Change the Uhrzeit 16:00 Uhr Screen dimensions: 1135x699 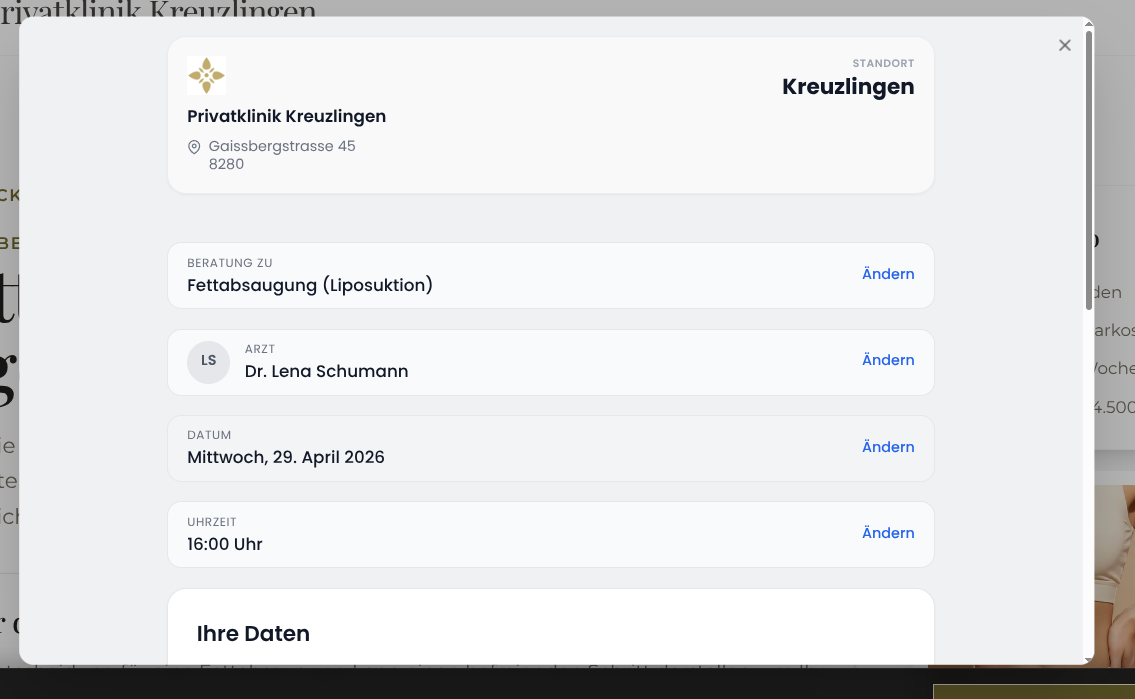(x=887, y=533)
